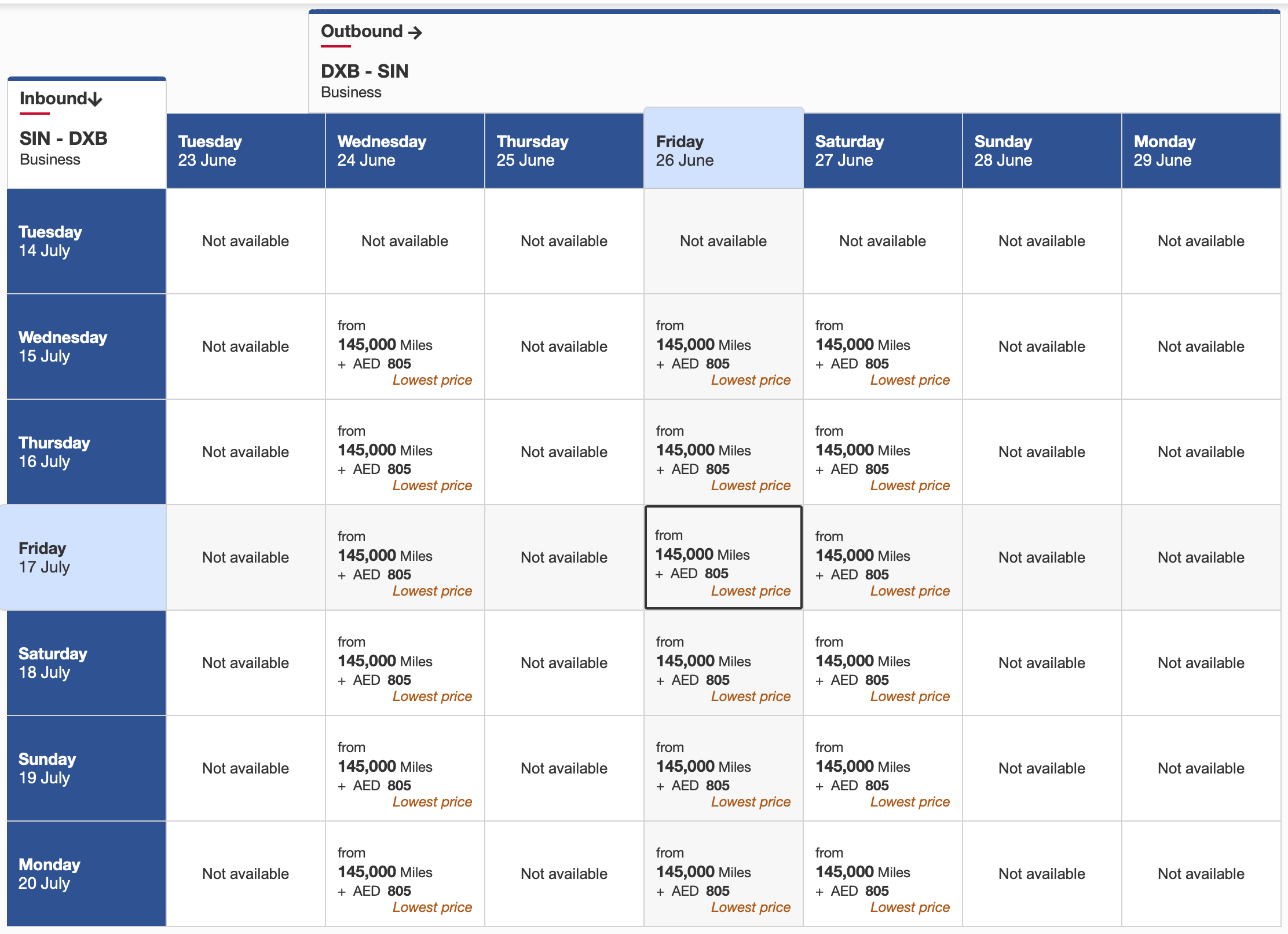Choose fare for 24 June and 18 July
This screenshot has height=934, width=1288.
pyautogui.click(x=404, y=662)
